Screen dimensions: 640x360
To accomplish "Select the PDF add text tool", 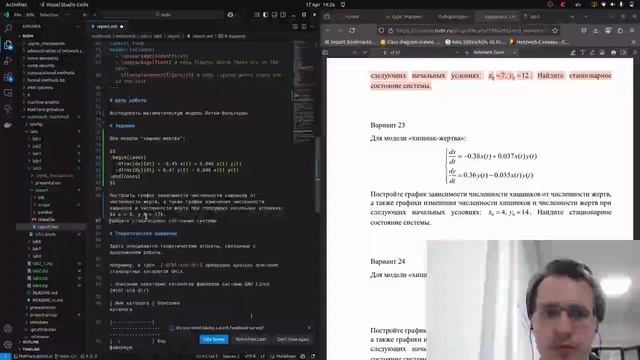I will point(582,53).
